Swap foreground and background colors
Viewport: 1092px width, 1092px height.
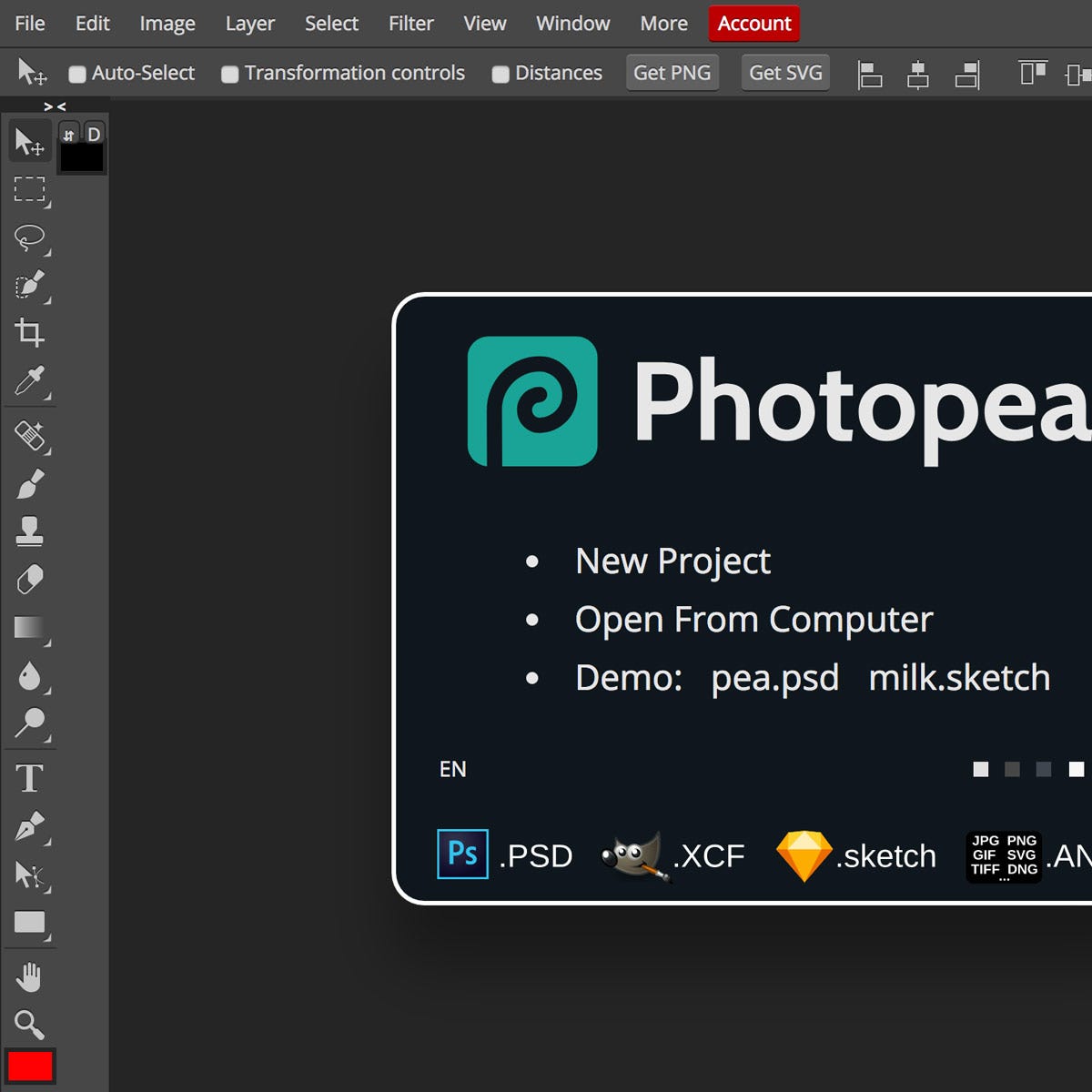(x=69, y=135)
